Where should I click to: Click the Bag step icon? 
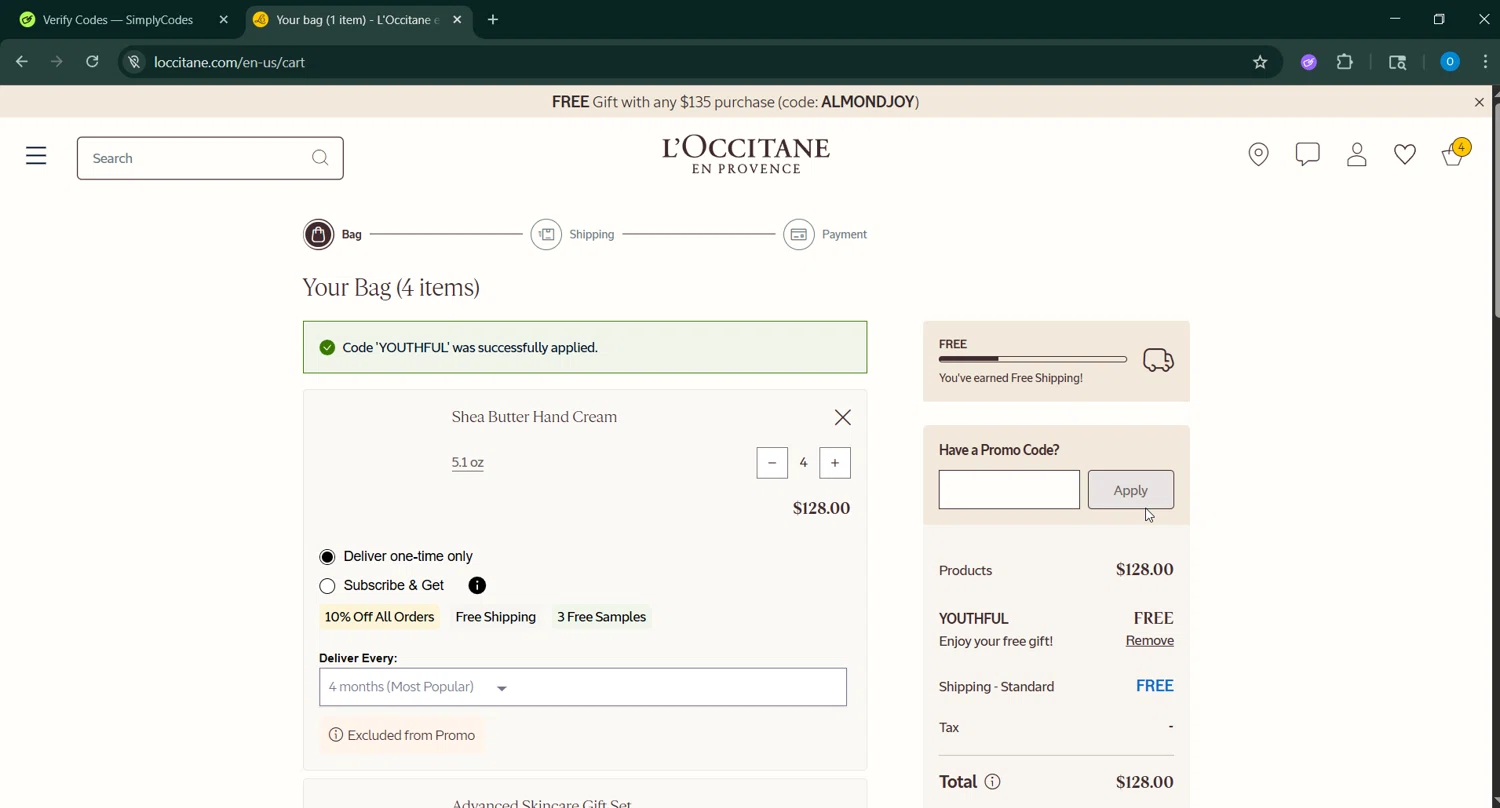click(x=318, y=234)
